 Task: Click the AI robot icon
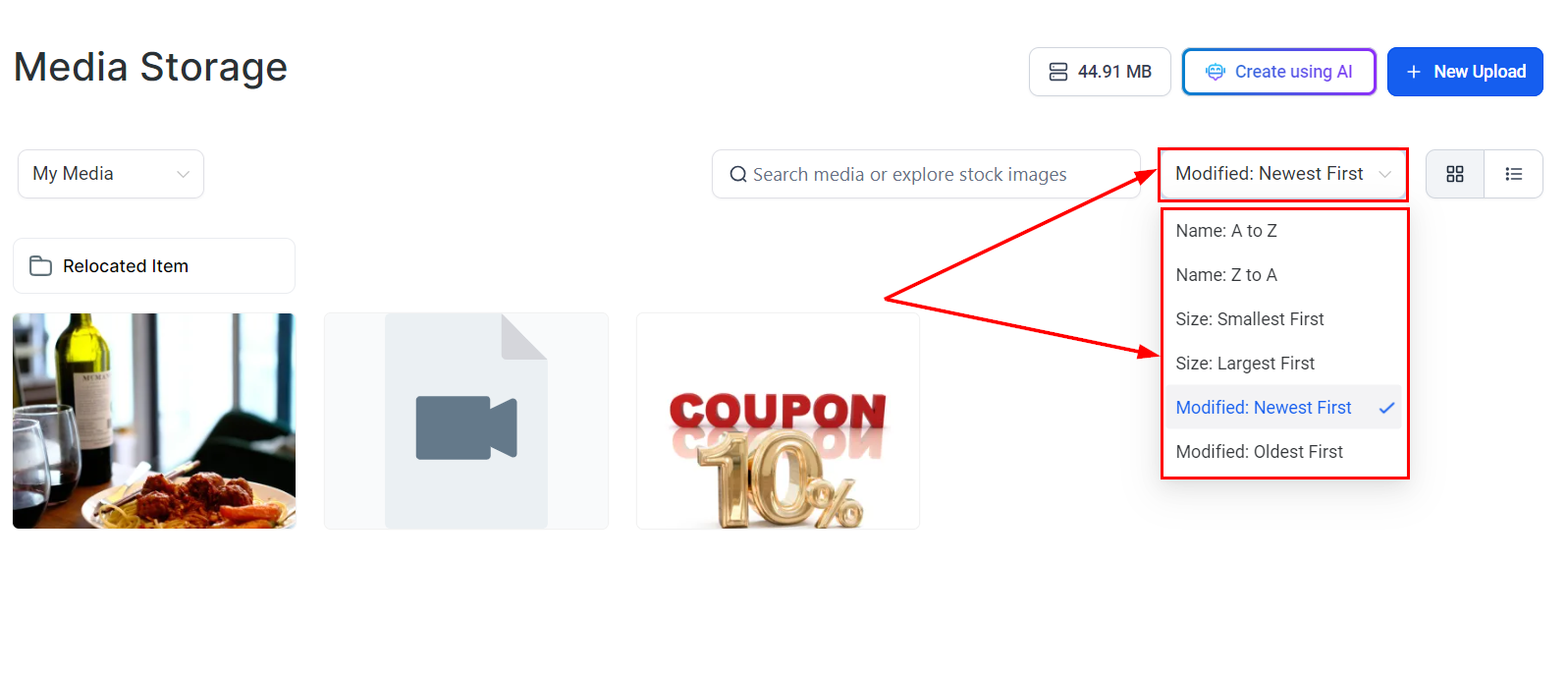(1216, 72)
